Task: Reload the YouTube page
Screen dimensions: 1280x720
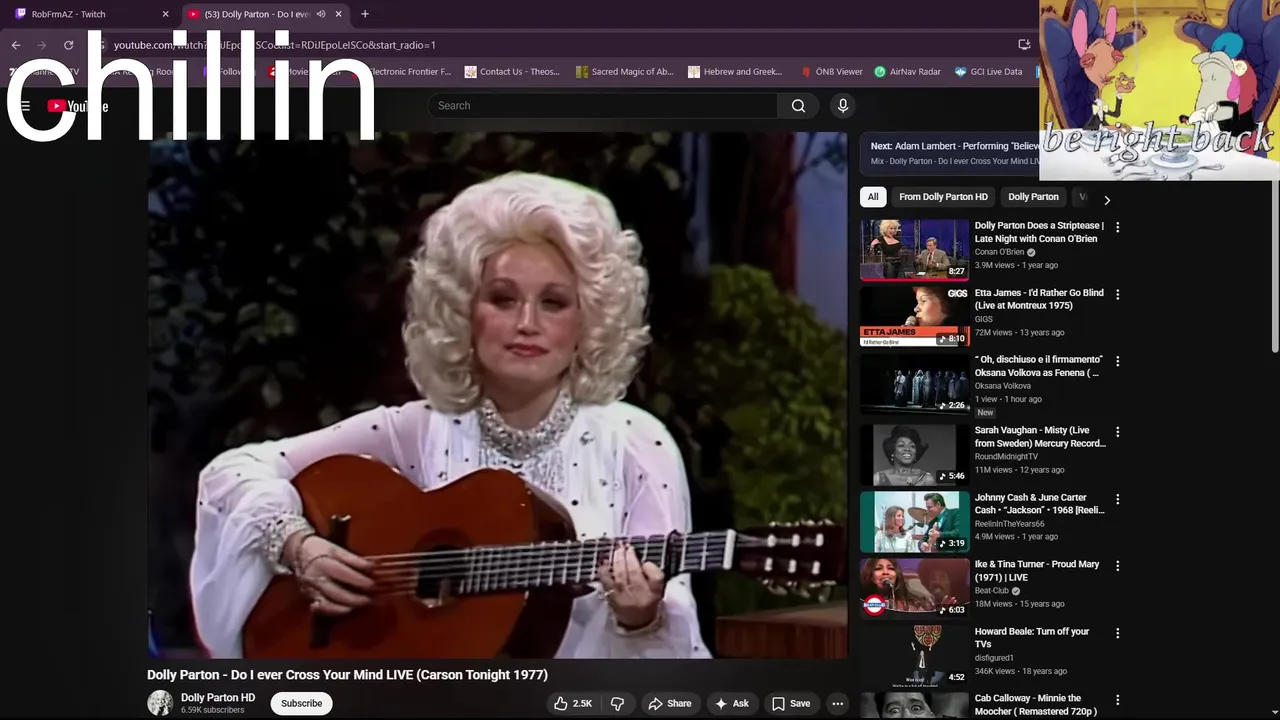Action: [68, 45]
